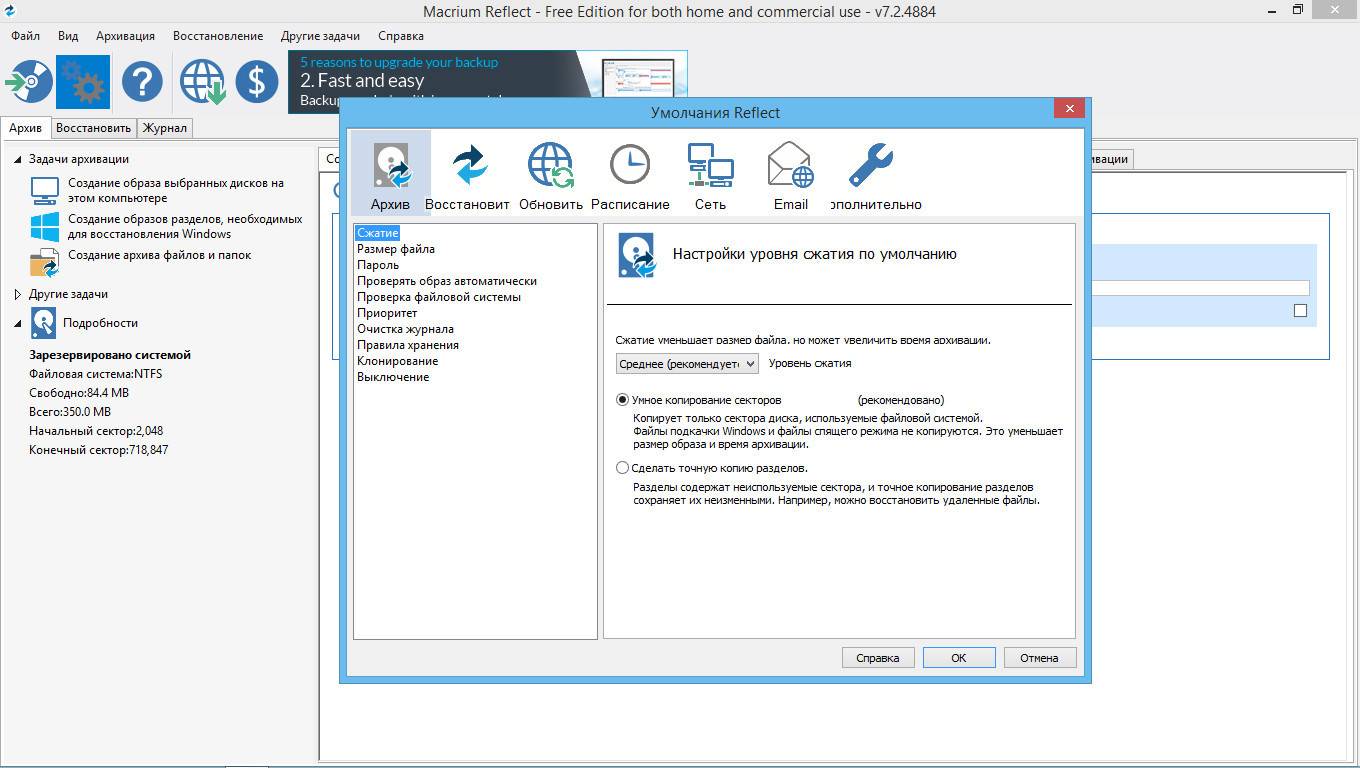Click Создание архива файлов и папок link
The height and width of the screenshot is (768, 1360).
point(159,255)
